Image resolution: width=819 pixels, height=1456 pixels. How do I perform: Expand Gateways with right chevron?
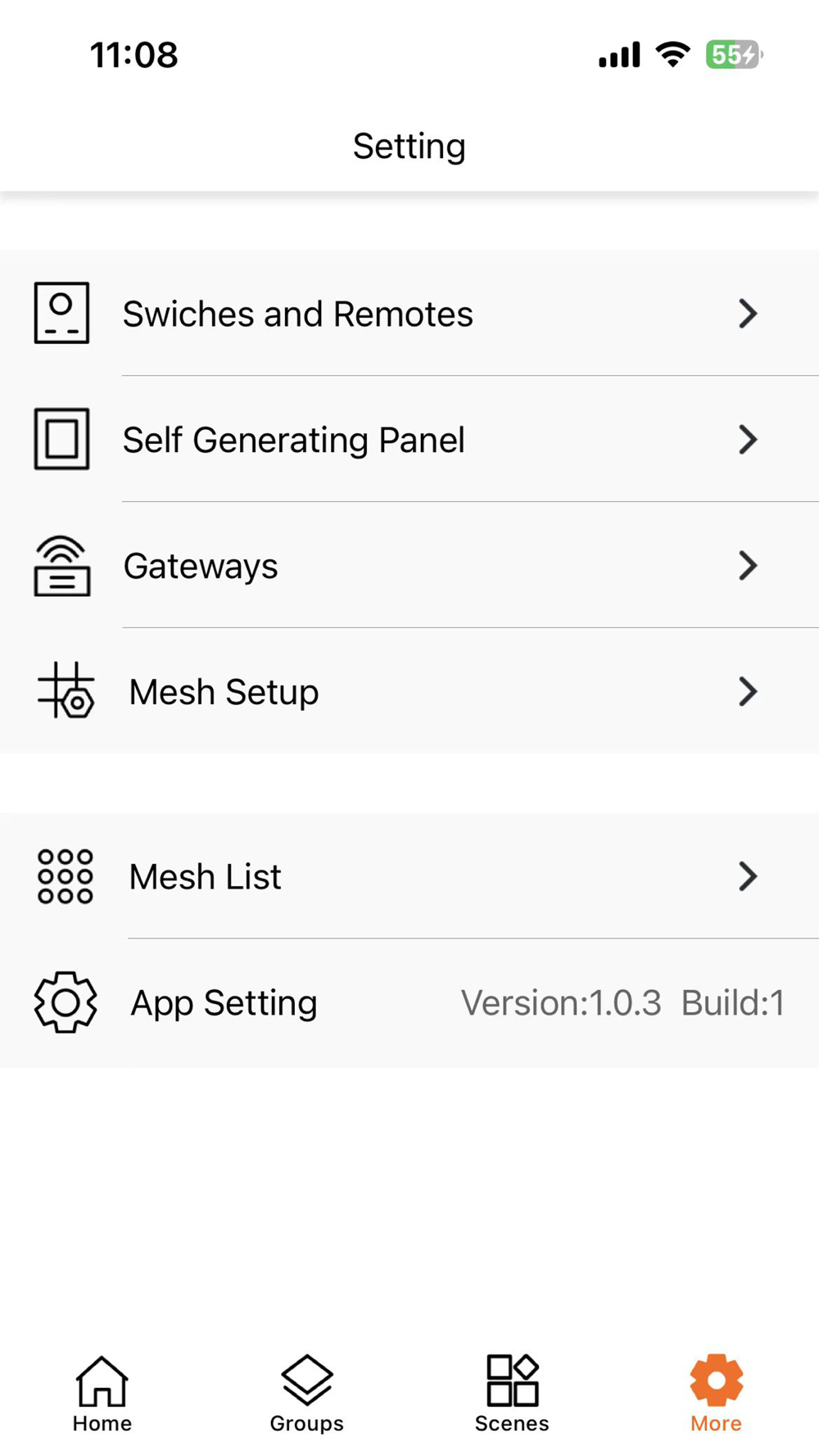pyautogui.click(x=747, y=566)
